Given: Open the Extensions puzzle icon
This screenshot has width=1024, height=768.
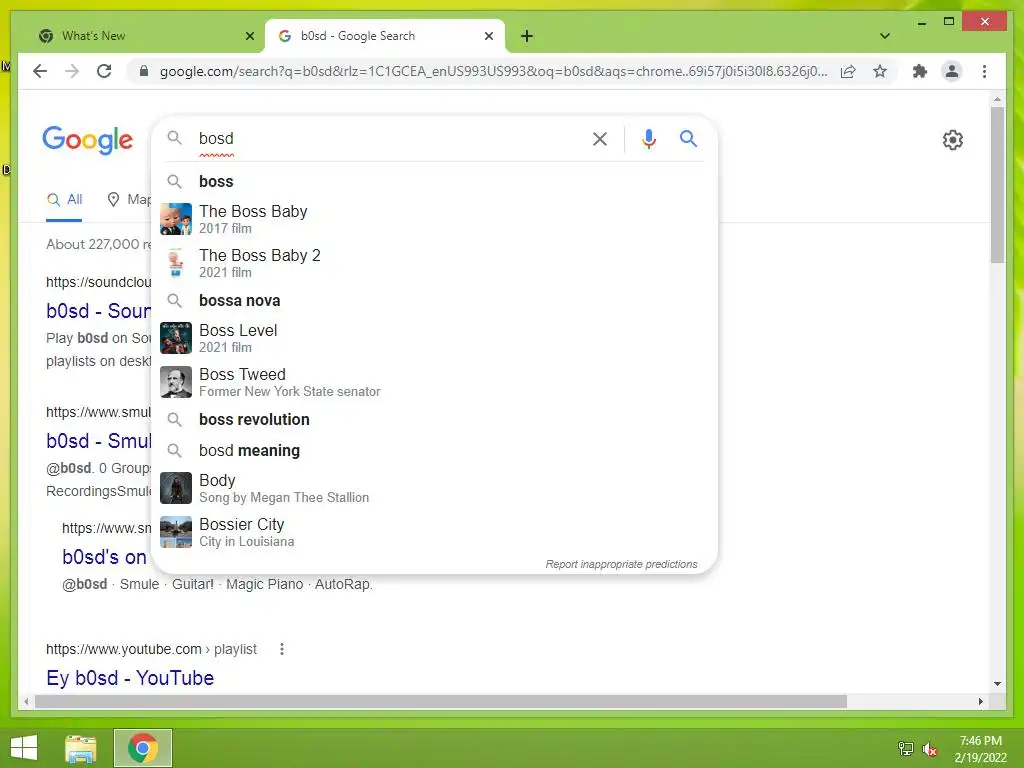Looking at the screenshot, I should click(x=920, y=71).
